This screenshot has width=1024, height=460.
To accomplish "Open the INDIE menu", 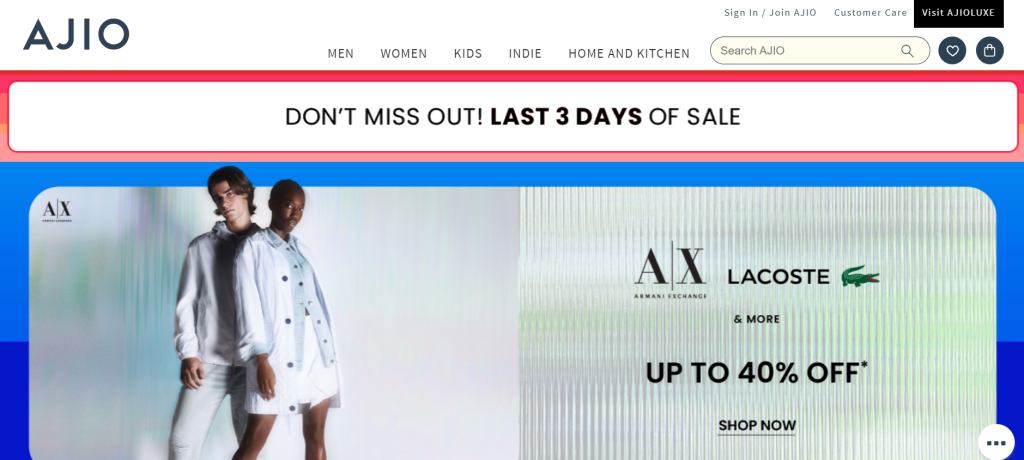I will click(x=526, y=54).
